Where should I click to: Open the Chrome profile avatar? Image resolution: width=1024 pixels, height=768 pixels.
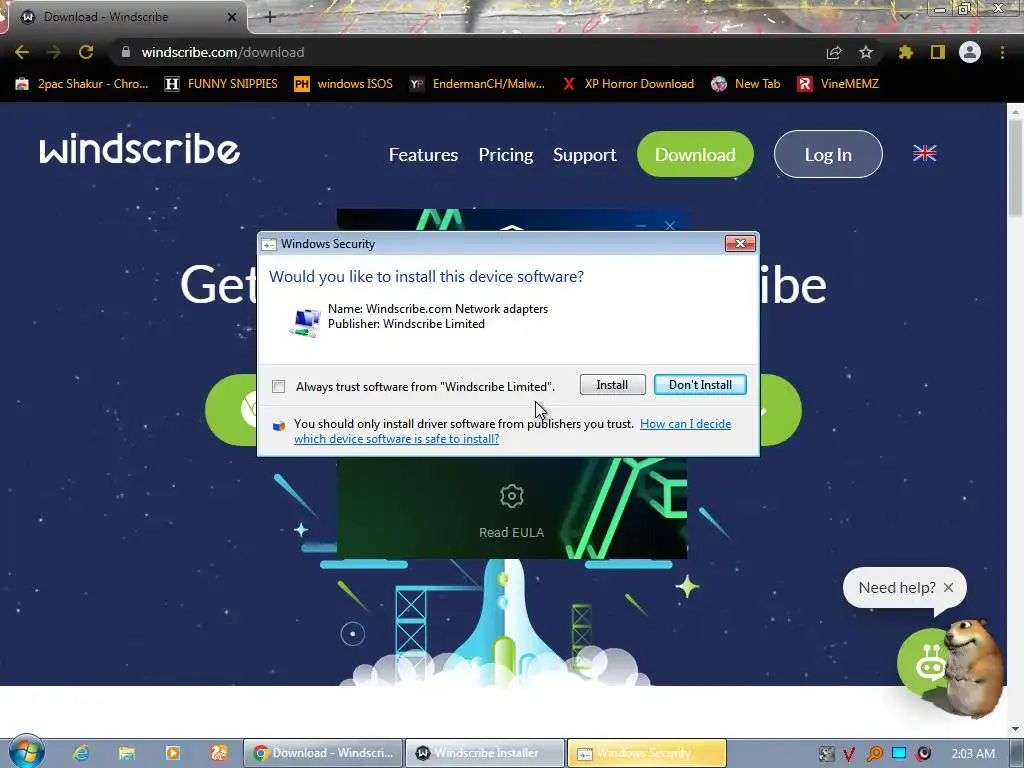coord(970,52)
